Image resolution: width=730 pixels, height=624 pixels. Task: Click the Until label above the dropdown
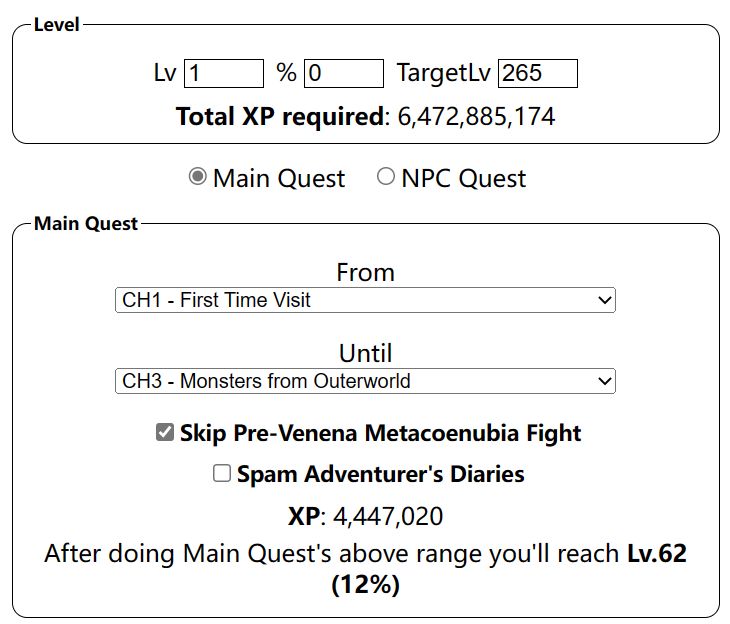(365, 353)
